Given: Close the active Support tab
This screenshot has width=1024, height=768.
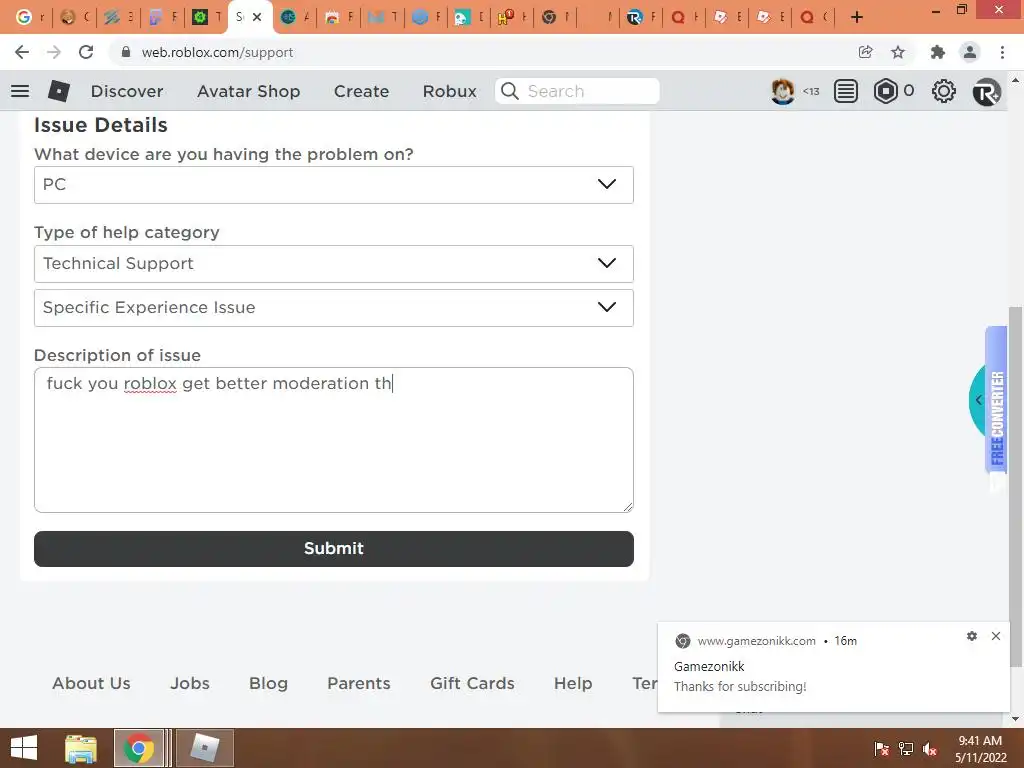Looking at the screenshot, I should 257,17.
